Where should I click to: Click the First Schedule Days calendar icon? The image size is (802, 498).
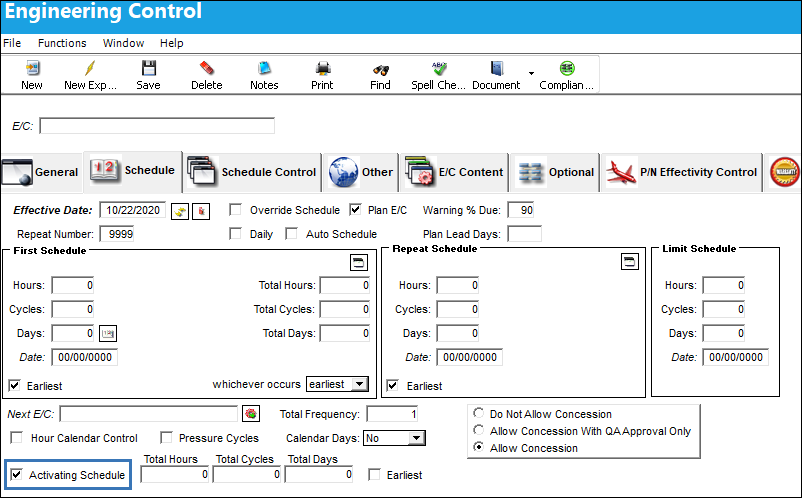tap(108, 333)
